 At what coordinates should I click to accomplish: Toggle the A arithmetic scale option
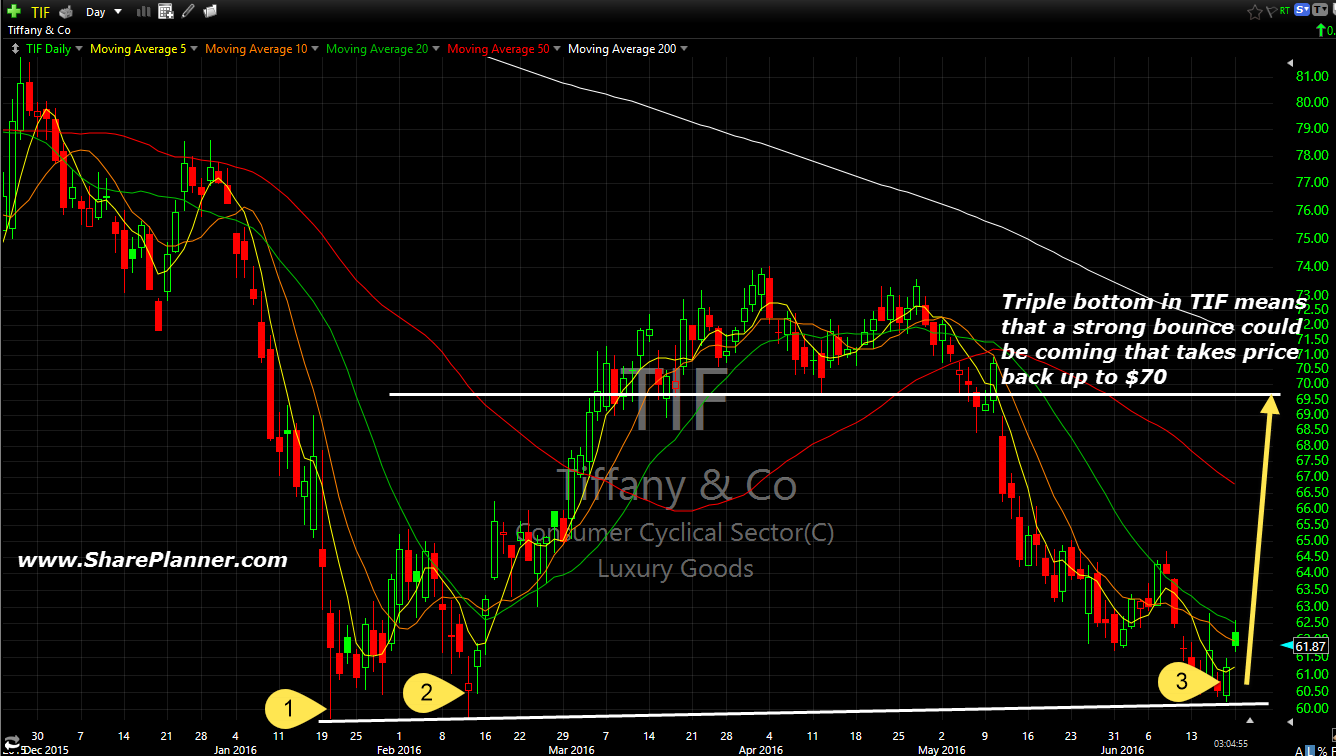click(x=1298, y=749)
